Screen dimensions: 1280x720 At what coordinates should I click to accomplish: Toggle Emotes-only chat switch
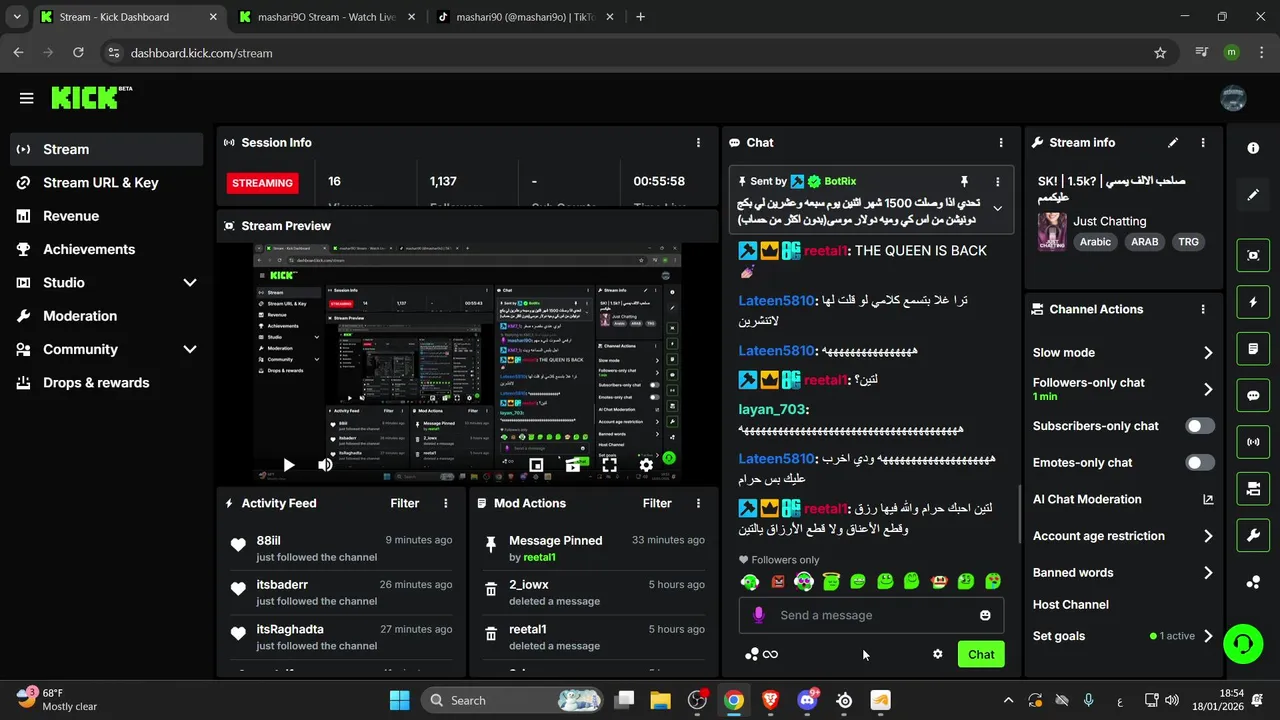point(1200,463)
